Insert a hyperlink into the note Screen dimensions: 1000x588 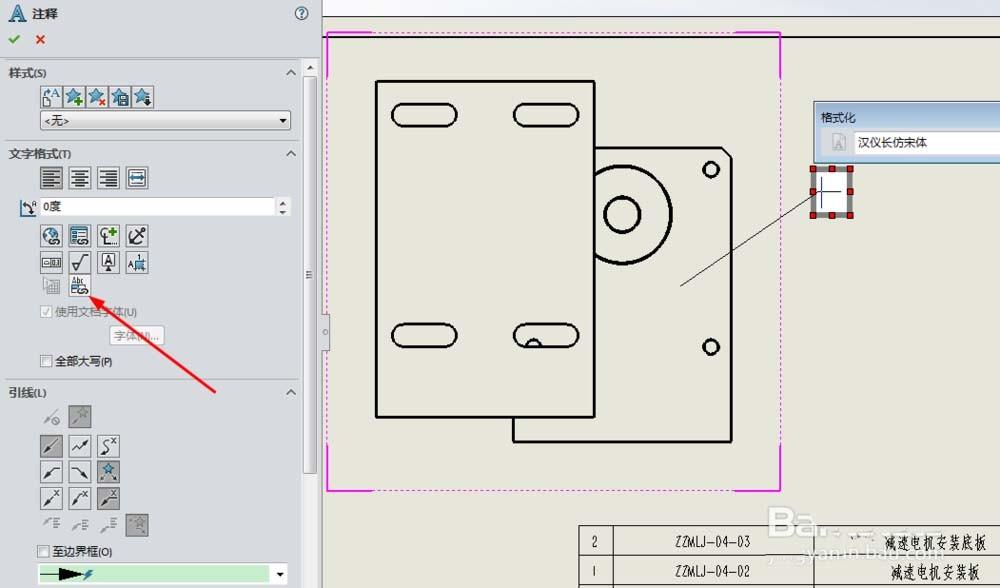point(51,235)
